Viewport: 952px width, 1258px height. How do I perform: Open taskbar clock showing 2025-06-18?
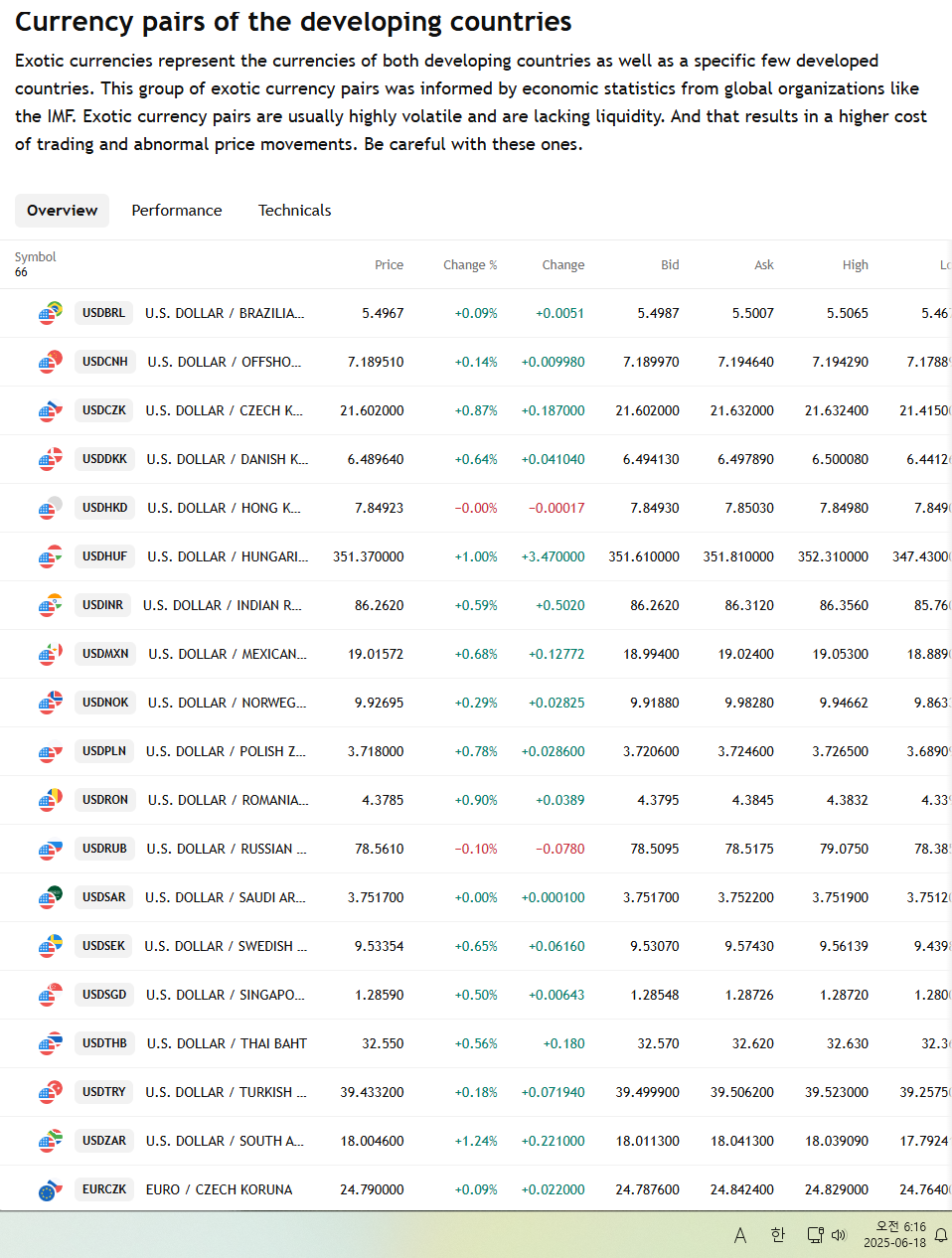[x=894, y=1235]
